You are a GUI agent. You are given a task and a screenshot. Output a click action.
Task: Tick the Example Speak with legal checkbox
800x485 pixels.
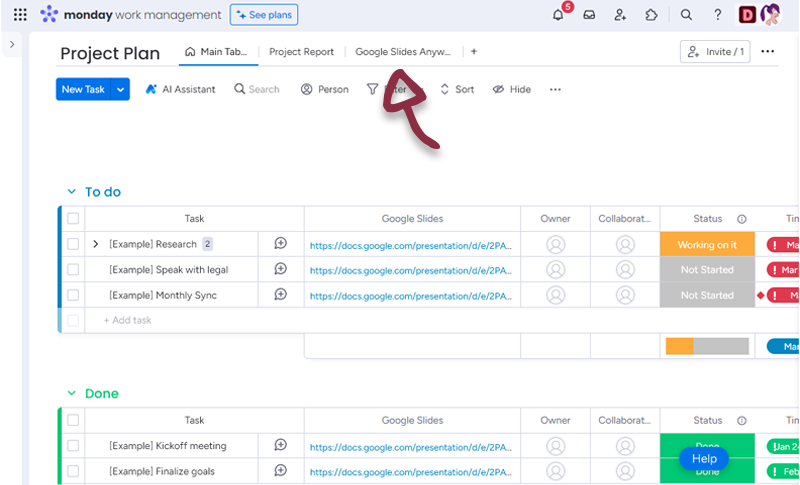[x=73, y=270]
